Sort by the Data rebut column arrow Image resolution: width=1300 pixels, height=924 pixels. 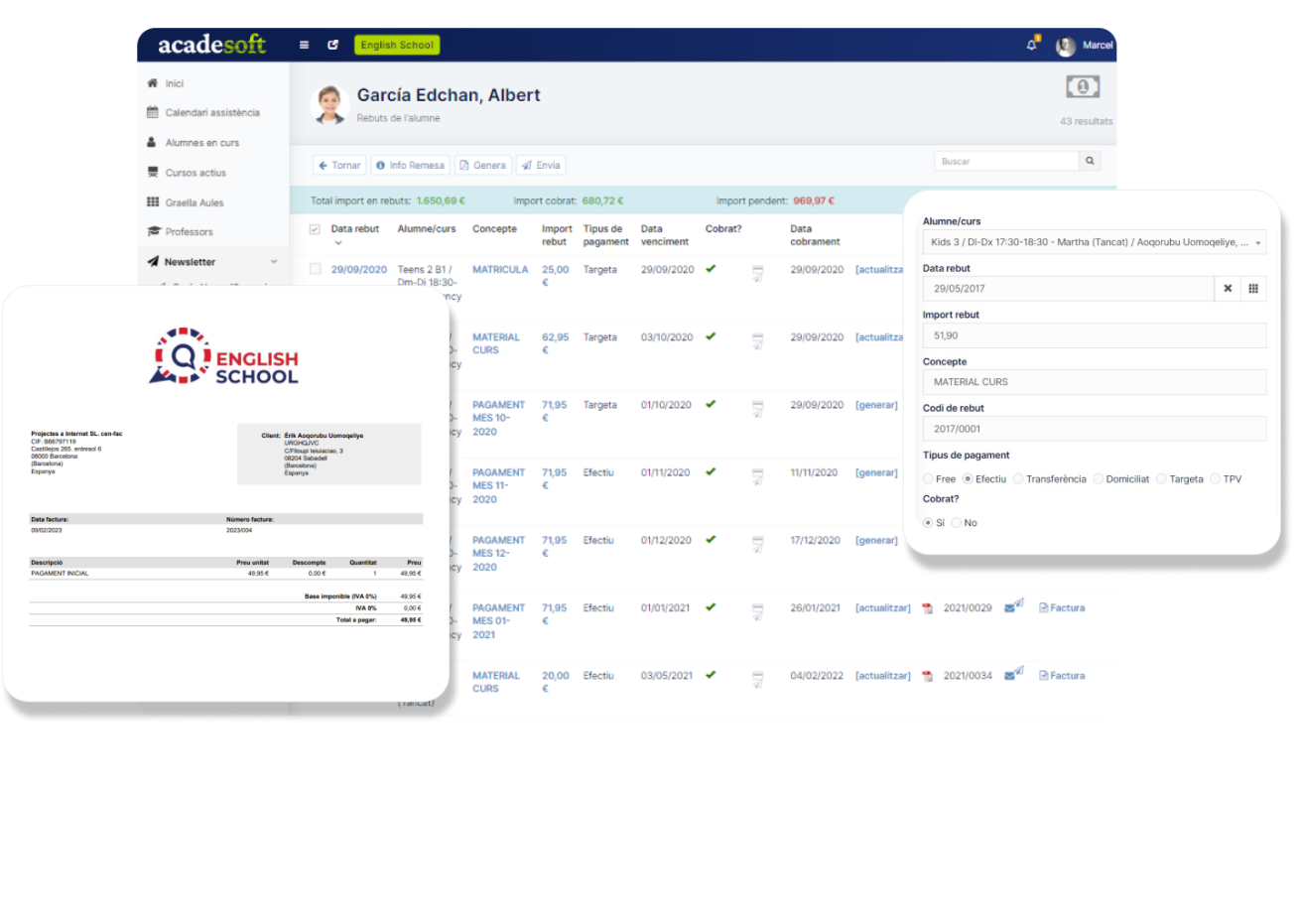(337, 243)
